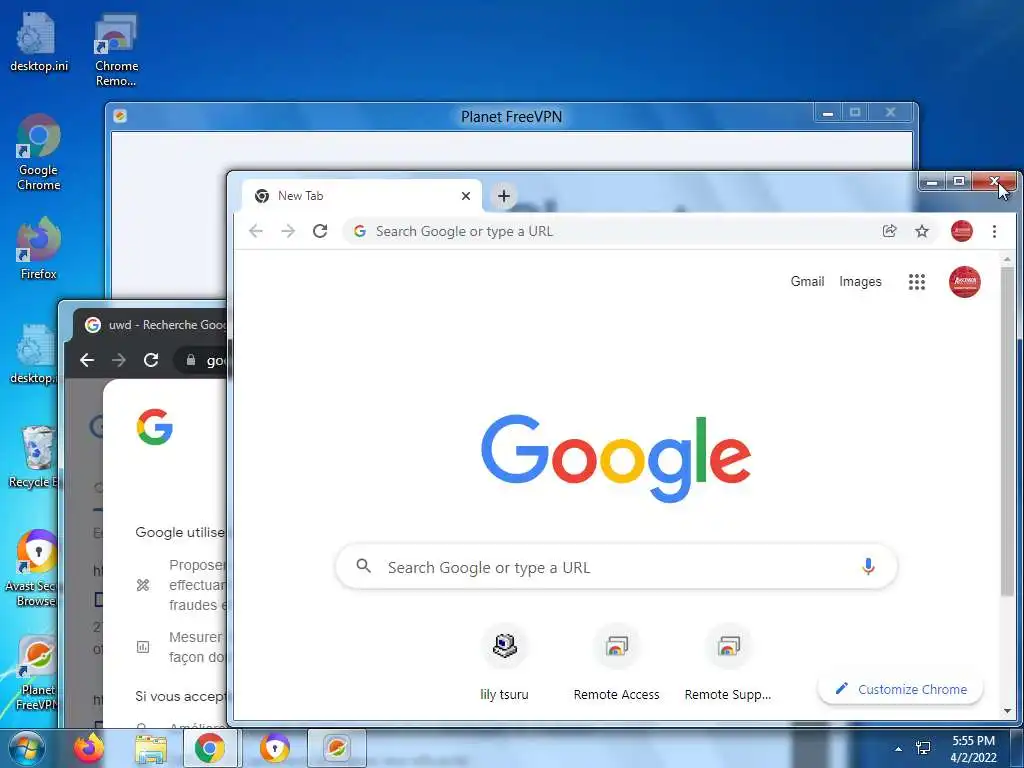Go forward in dark Chrome window
The width and height of the screenshot is (1024, 768).
click(x=119, y=360)
